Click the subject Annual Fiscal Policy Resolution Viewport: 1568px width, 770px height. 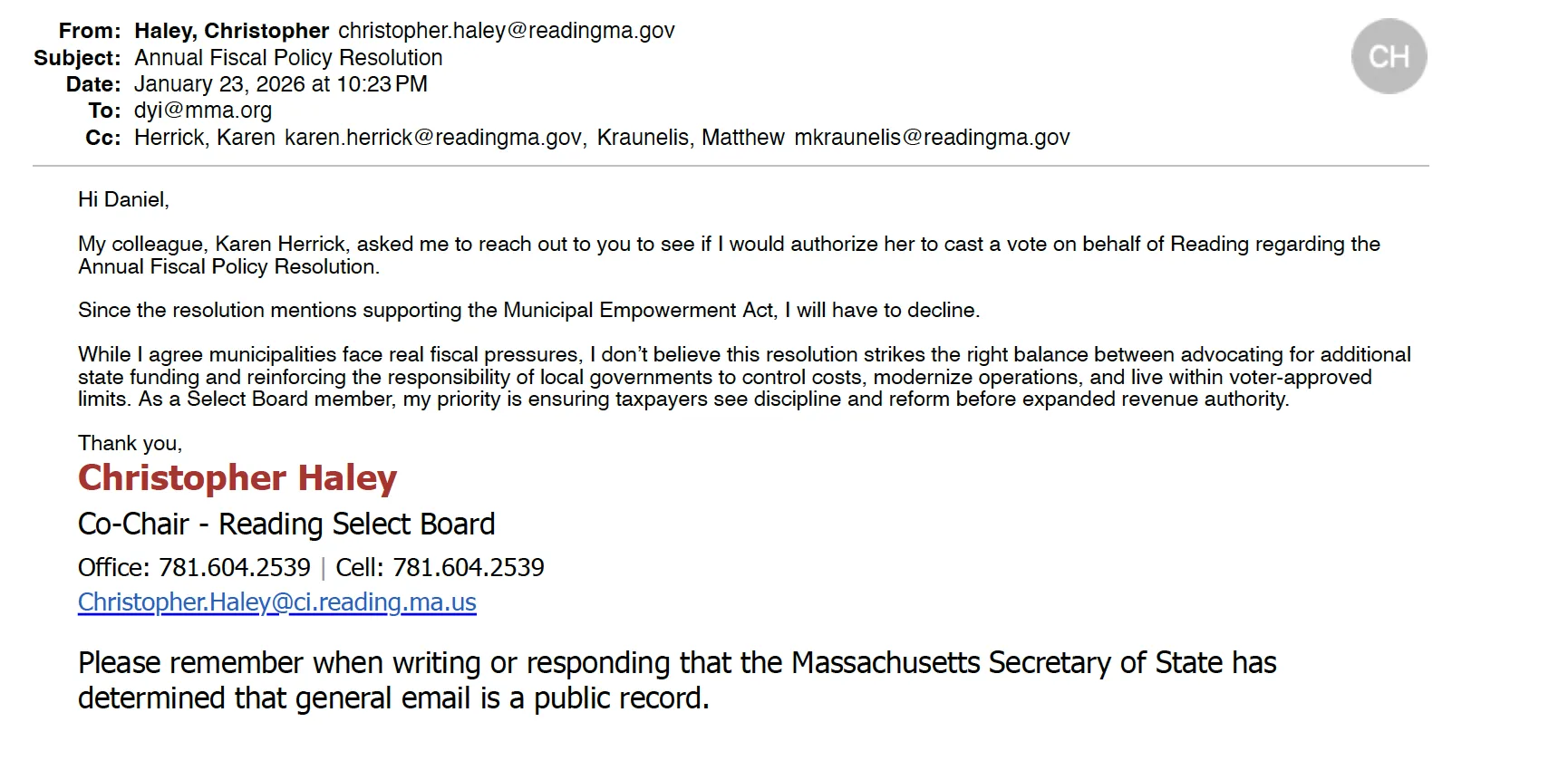click(x=288, y=58)
